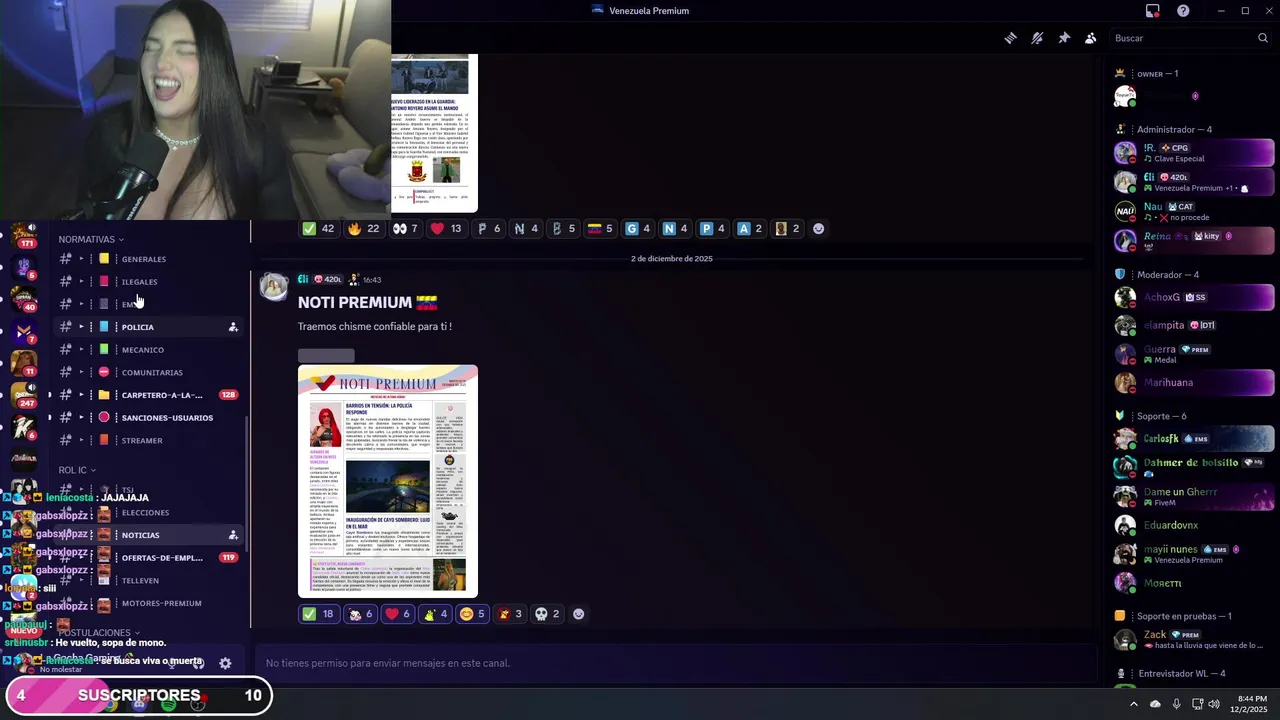Open server icon with 6 badge
The height and width of the screenshot is (720, 1280).
tap(24, 427)
